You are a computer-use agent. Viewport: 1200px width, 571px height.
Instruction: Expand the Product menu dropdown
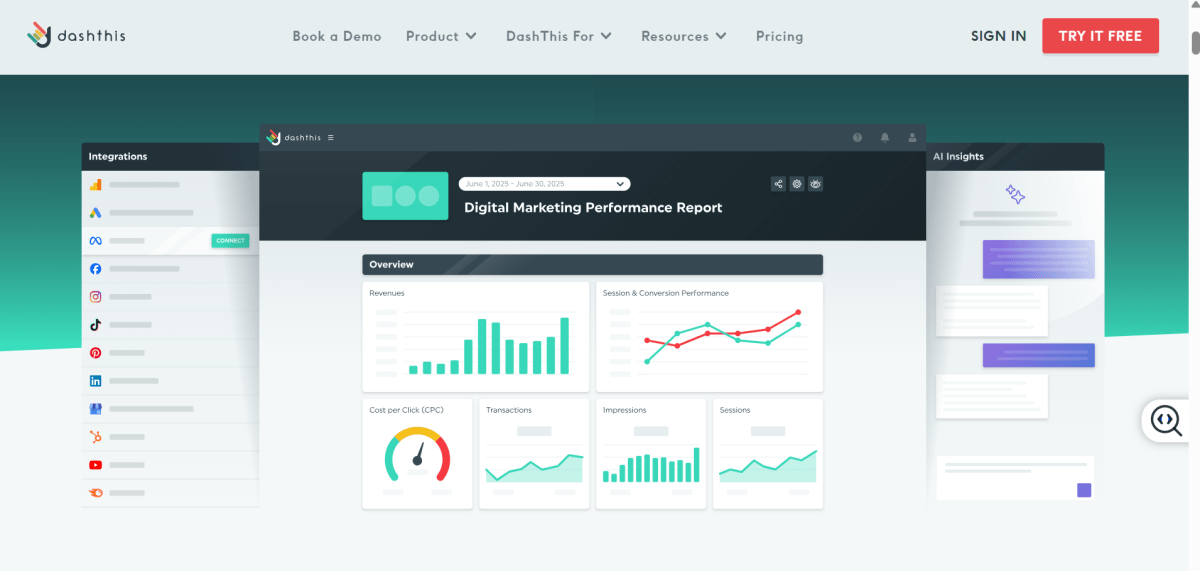(x=442, y=36)
